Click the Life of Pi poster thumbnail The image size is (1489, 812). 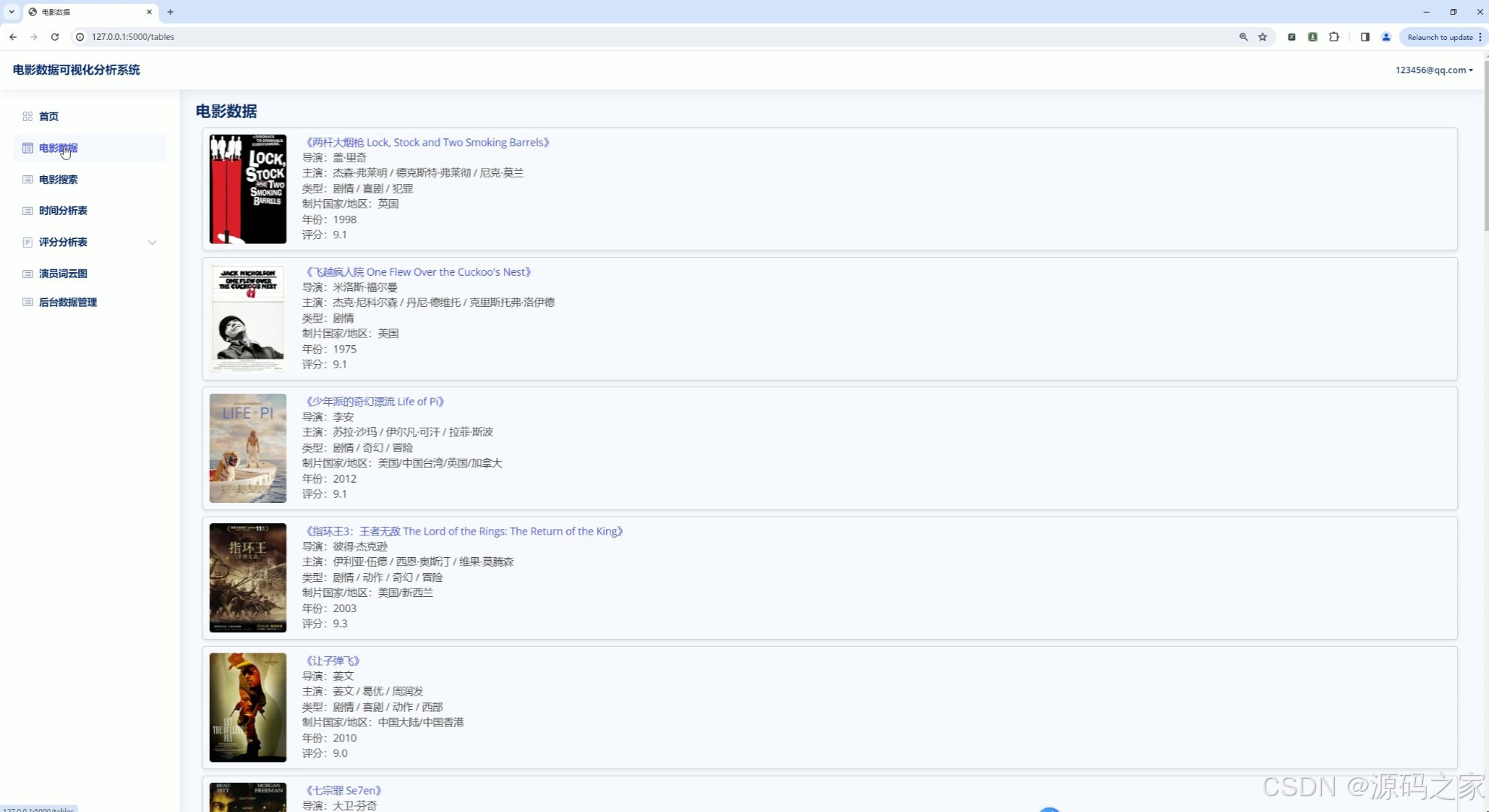click(248, 448)
